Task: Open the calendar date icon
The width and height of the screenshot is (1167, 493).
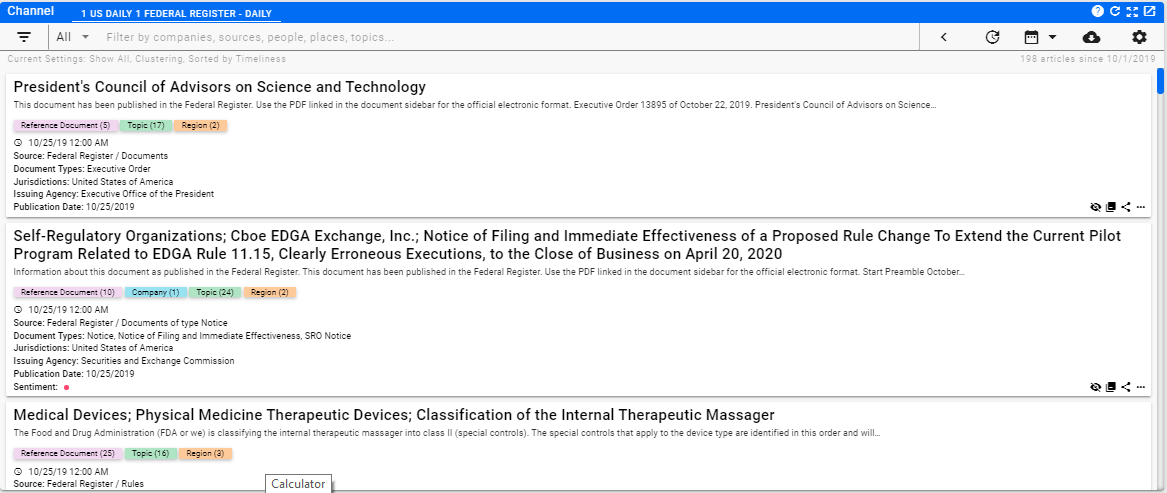Action: (1032, 37)
